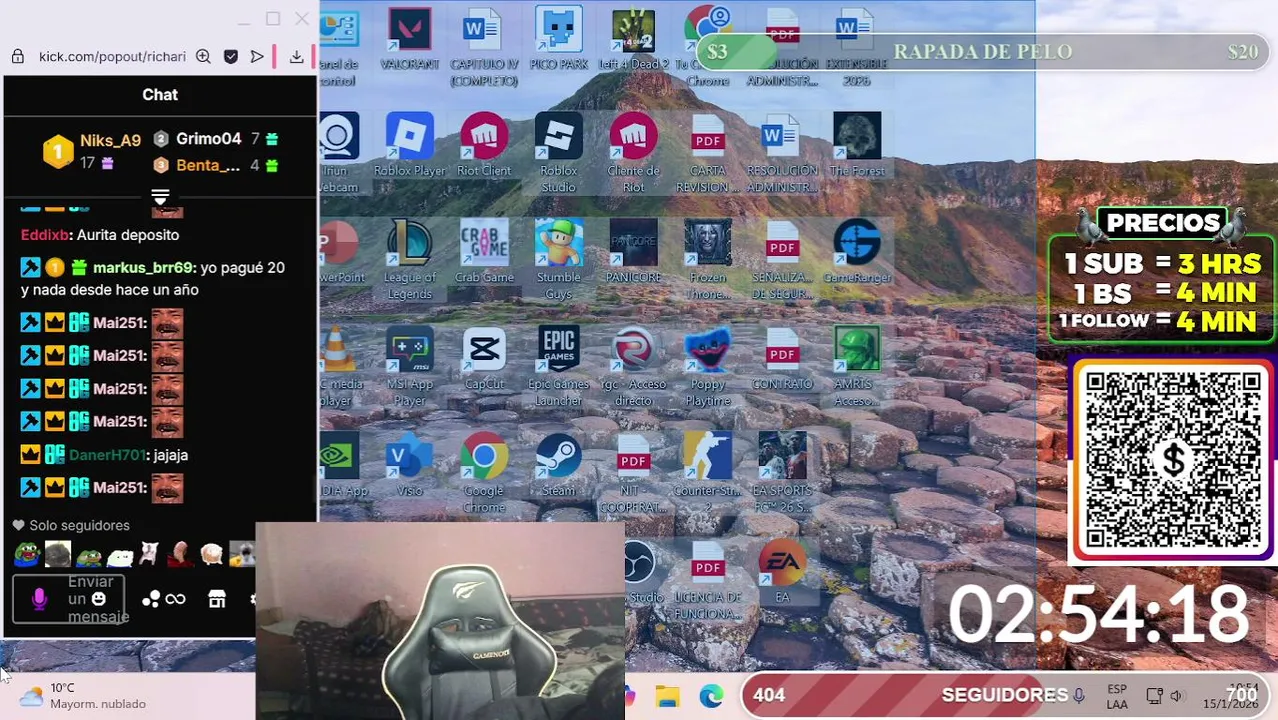This screenshot has height=720, width=1278.
Task: Open the Visio desktop shortcut
Action: [x=409, y=466]
